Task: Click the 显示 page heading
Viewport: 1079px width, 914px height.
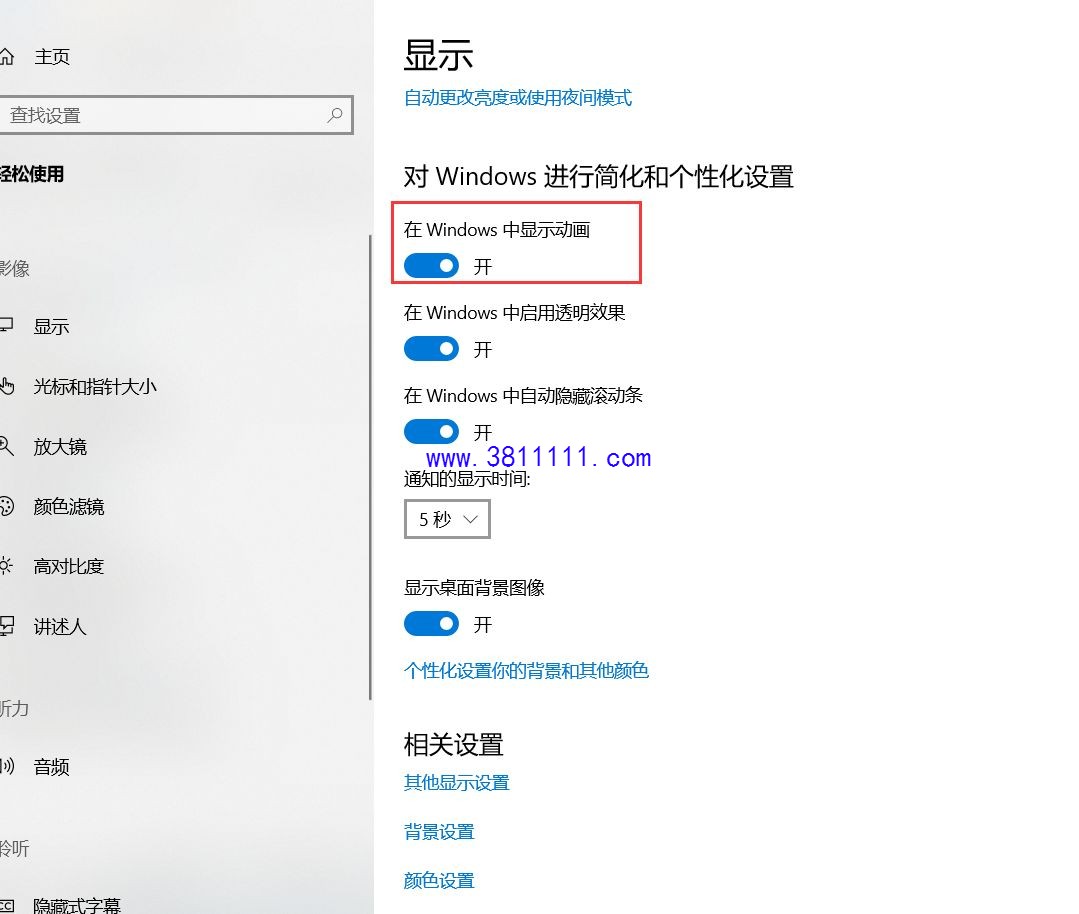Action: pos(438,55)
